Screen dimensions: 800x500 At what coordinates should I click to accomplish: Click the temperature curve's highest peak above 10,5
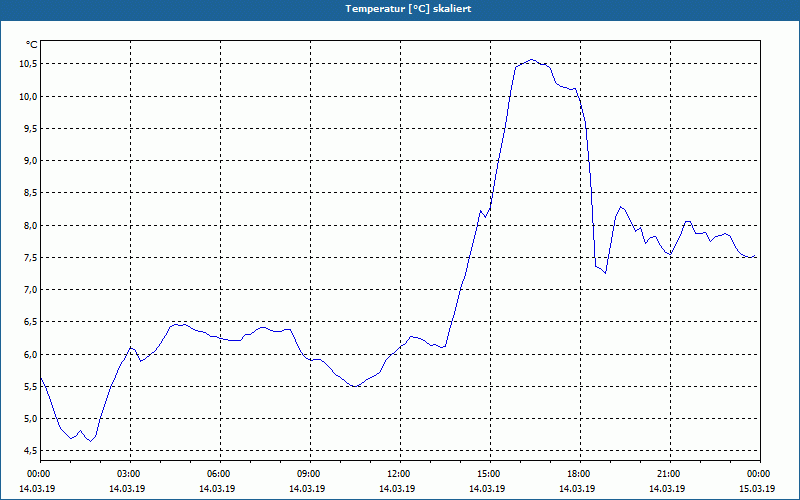point(532,60)
